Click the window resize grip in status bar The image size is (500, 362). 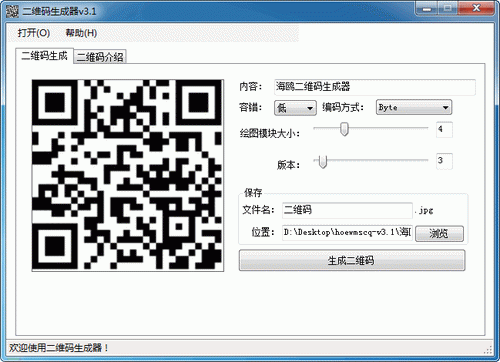(488, 350)
